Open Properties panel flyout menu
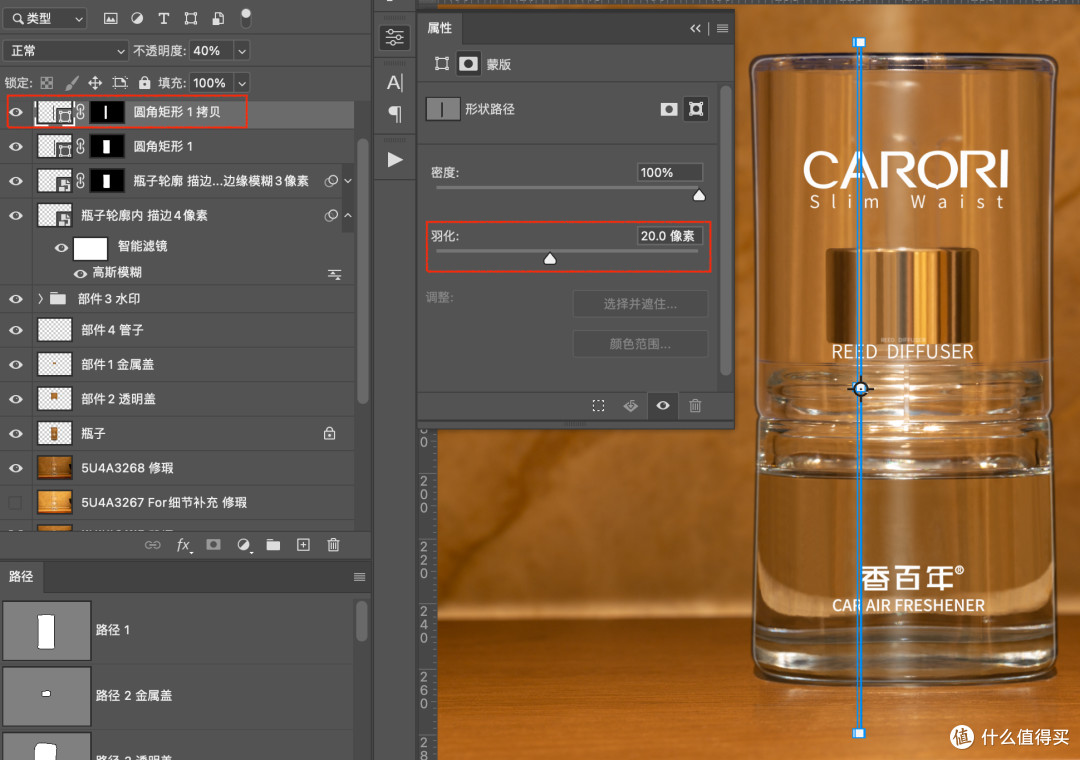This screenshot has width=1080, height=760. click(723, 28)
